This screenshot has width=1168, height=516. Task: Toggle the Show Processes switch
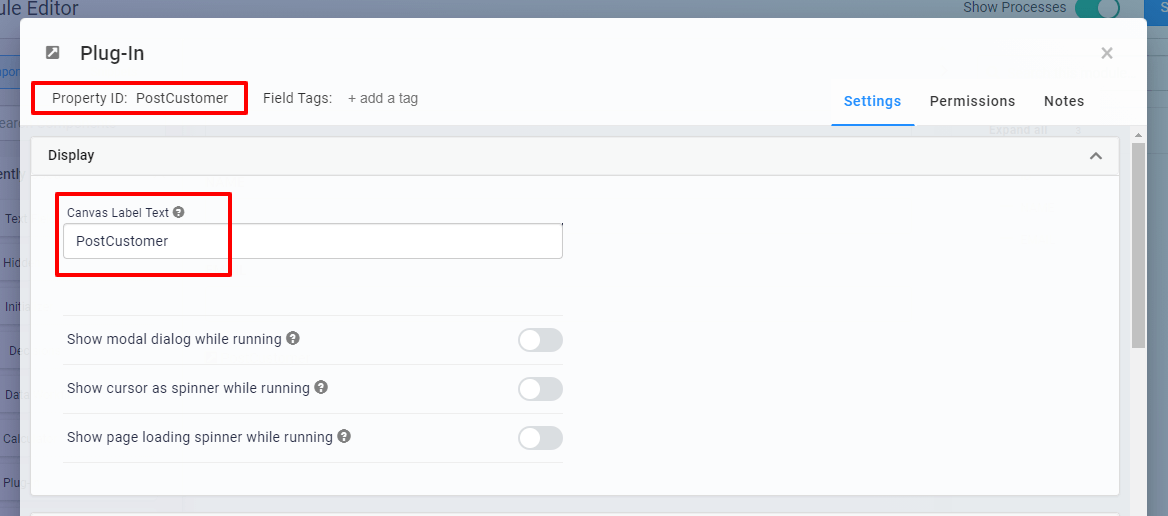click(1096, 9)
